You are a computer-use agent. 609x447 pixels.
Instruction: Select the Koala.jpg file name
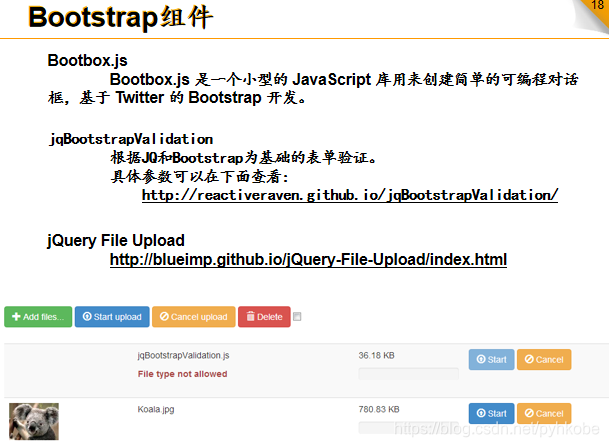pos(156,409)
